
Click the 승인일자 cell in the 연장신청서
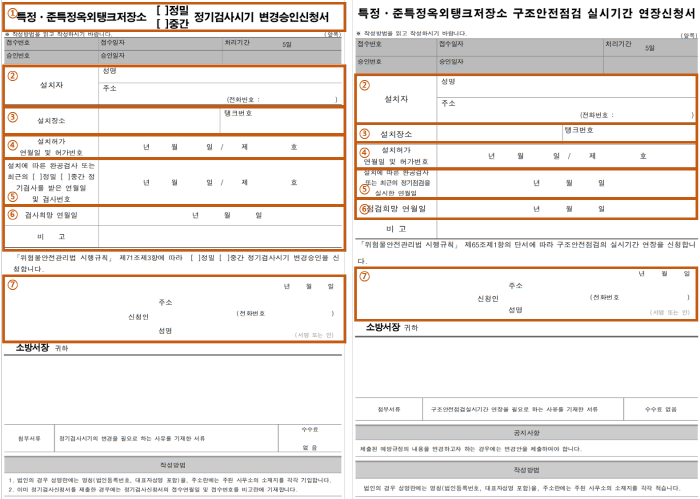(520, 65)
